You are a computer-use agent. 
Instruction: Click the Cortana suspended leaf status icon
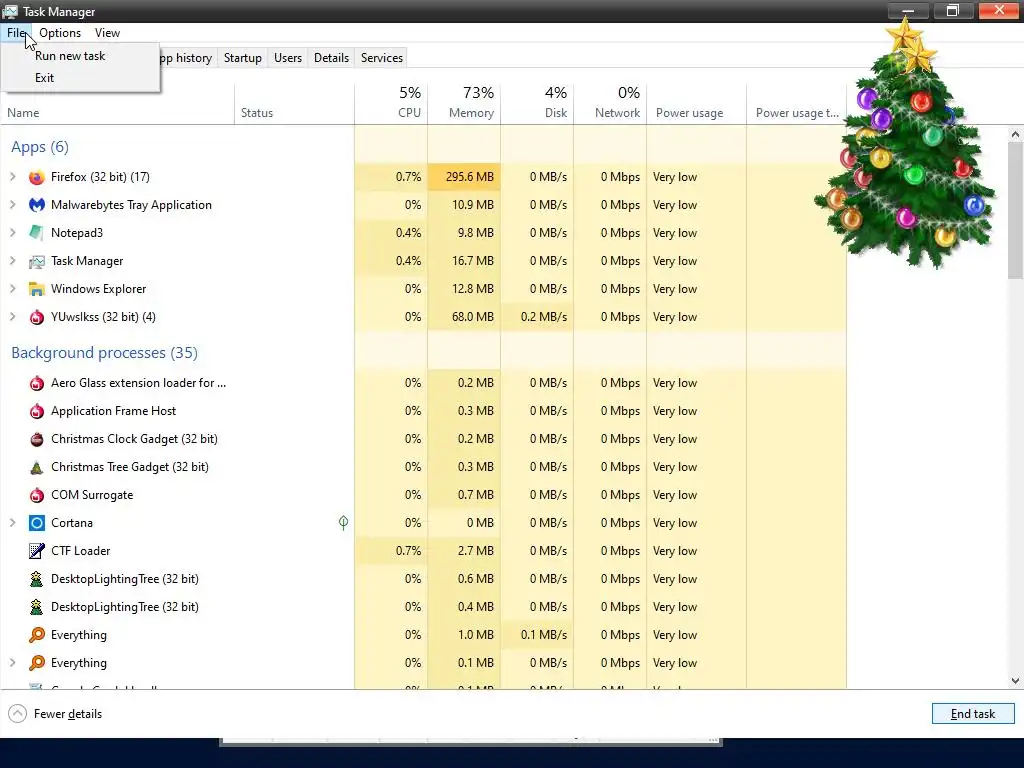pyautogui.click(x=343, y=522)
